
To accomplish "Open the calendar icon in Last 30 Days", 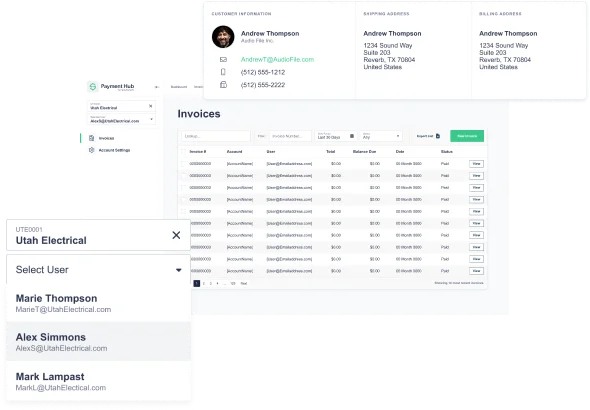I will point(352,136).
